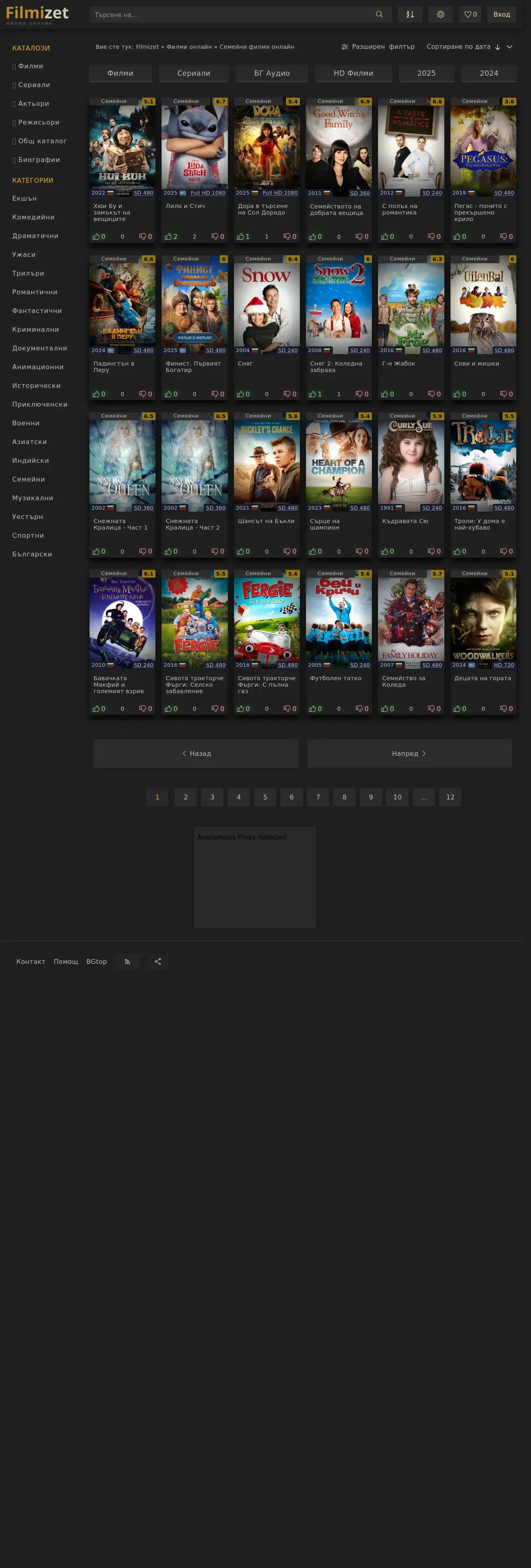Click the share icon in footer
The height and width of the screenshot is (1568, 531).
point(158,962)
